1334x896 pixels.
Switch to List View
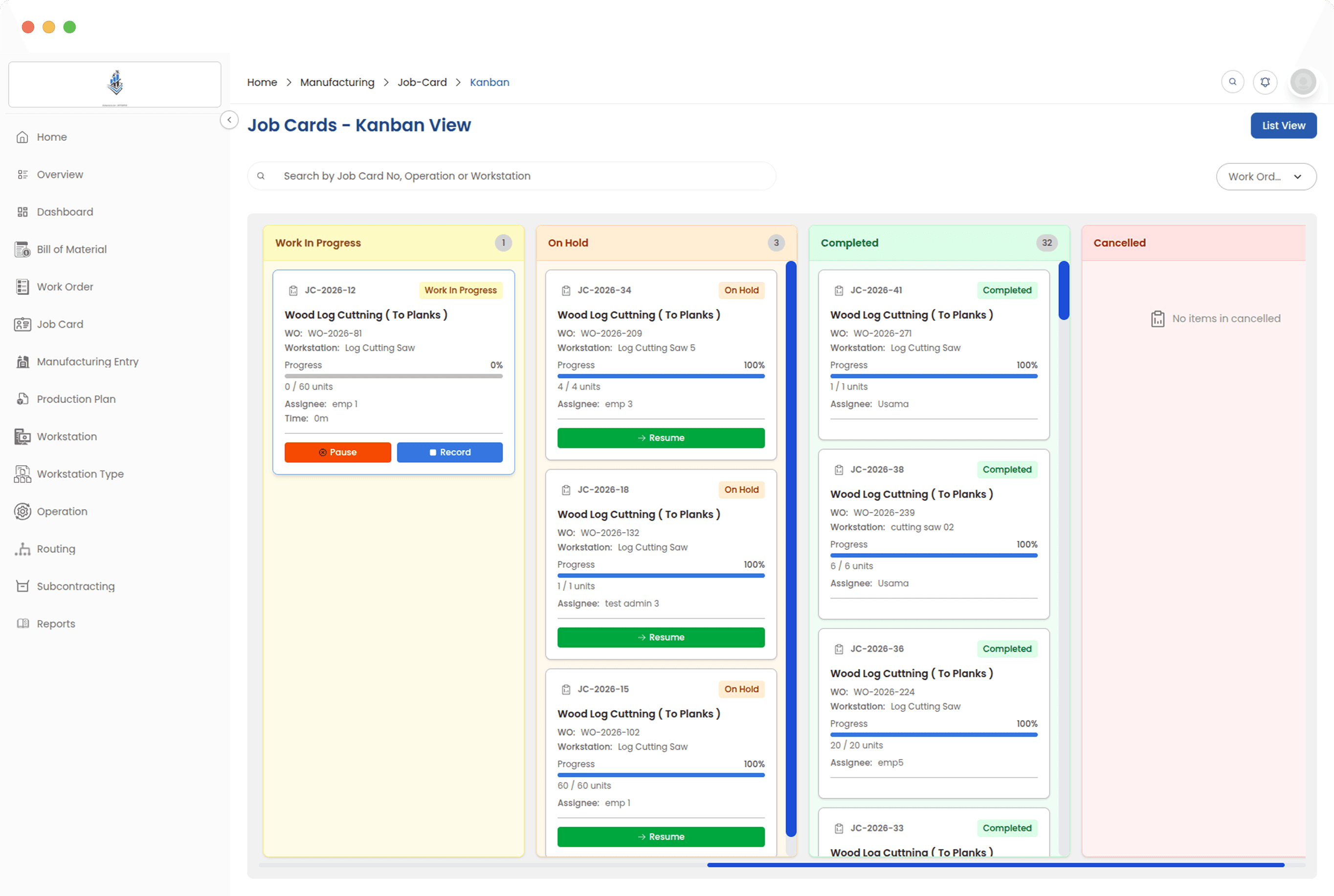1283,125
